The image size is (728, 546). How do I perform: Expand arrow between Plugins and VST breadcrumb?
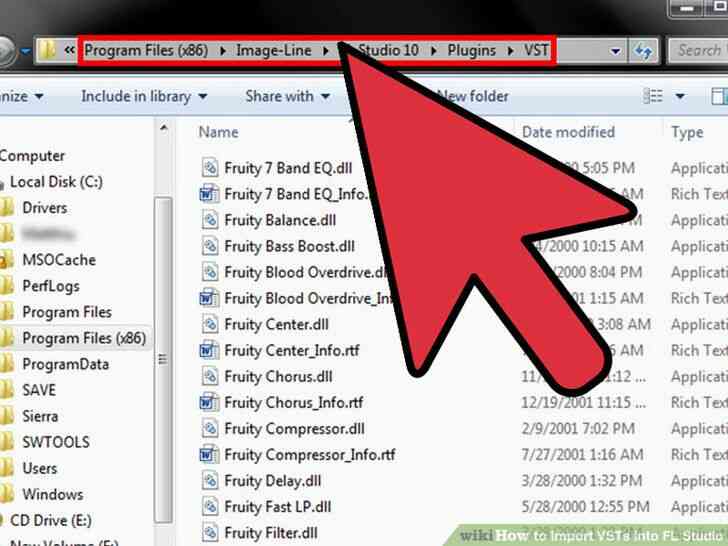point(510,51)
